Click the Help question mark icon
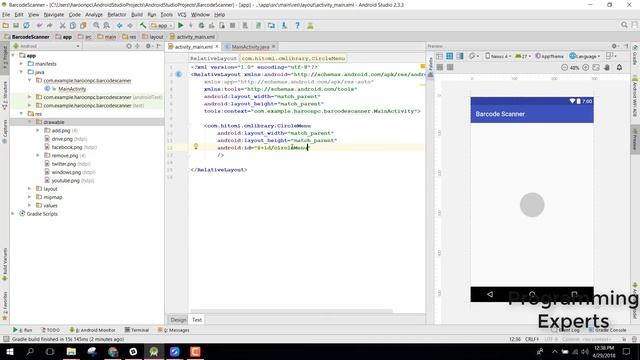The image size is (640, 360). 298,25
